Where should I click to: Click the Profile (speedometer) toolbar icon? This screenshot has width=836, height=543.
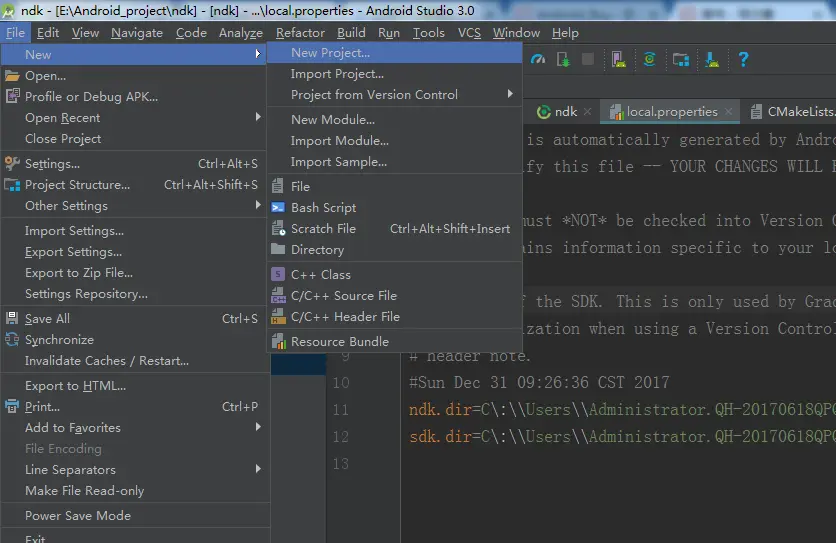[538, 59]
